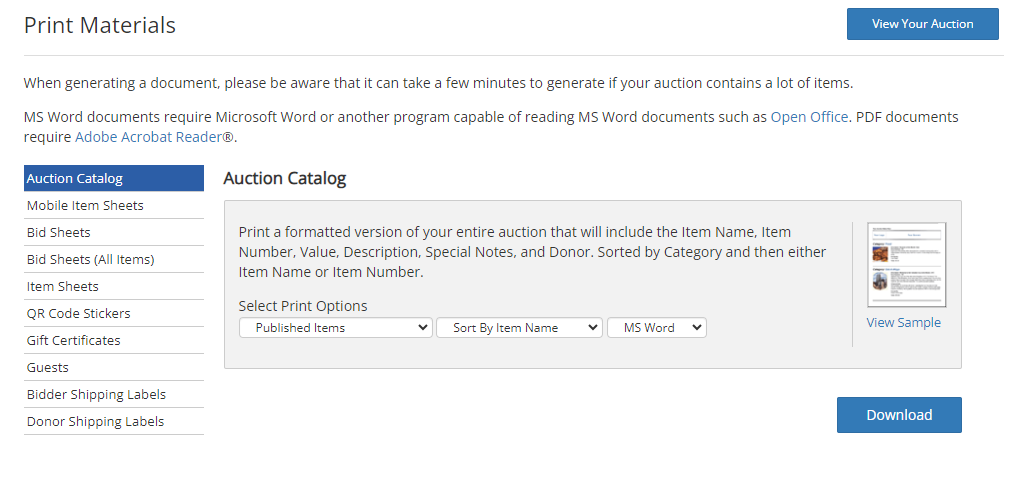Image resolution: width=1013 pixels, height=493 pixels.
Task: Click the Auction Catalog section heading
Action: [285, 178]
